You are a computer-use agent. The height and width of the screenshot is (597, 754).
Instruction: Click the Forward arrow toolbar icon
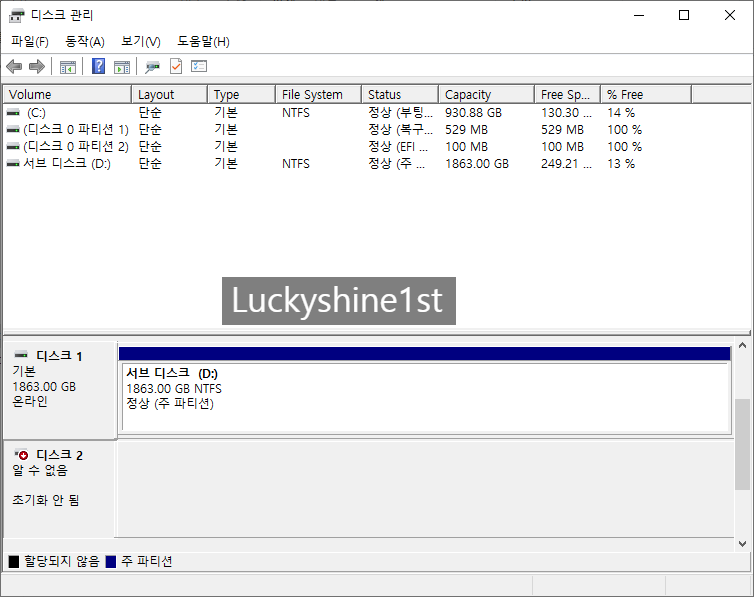[37, 66]
